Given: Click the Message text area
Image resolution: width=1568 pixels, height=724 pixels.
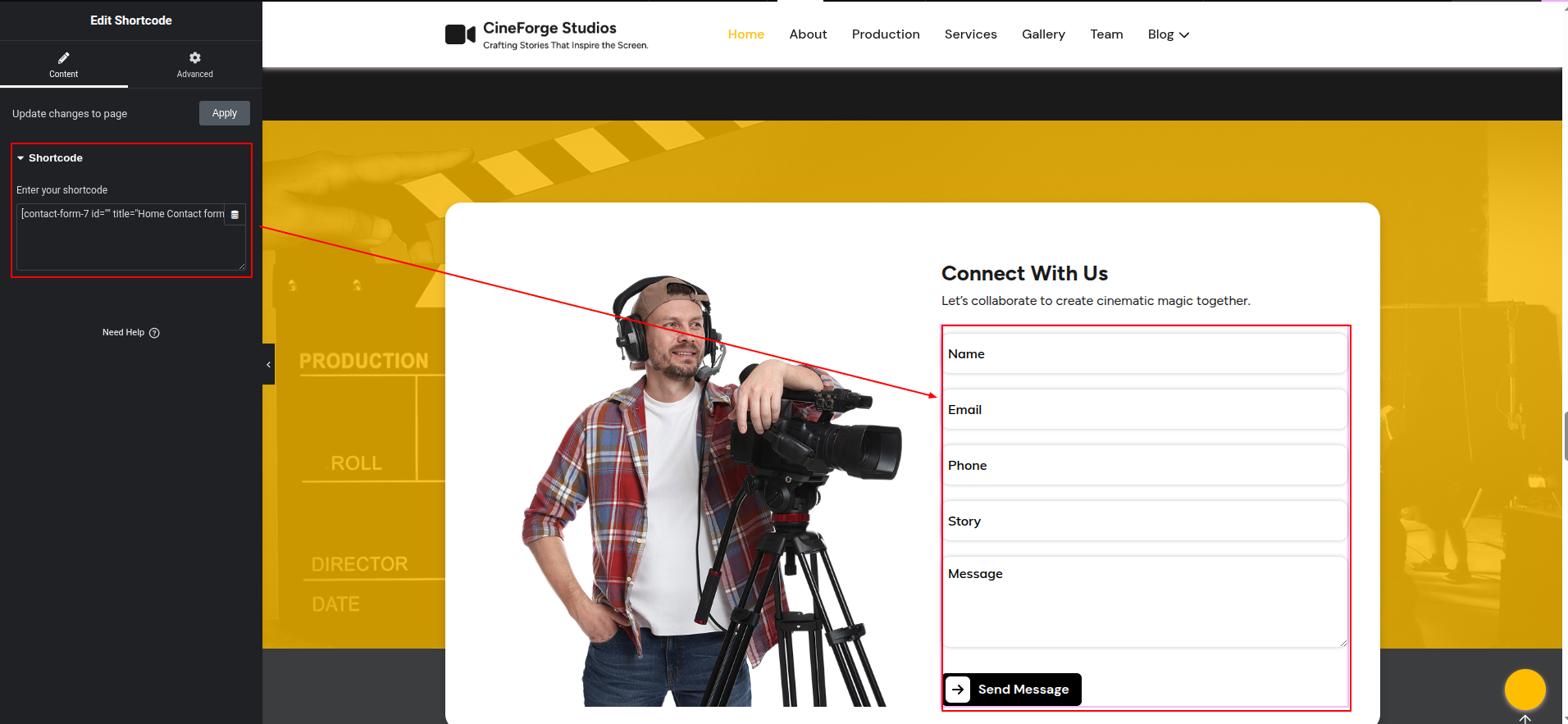Looking at the screenshot, I should [x=1144, y=602].
